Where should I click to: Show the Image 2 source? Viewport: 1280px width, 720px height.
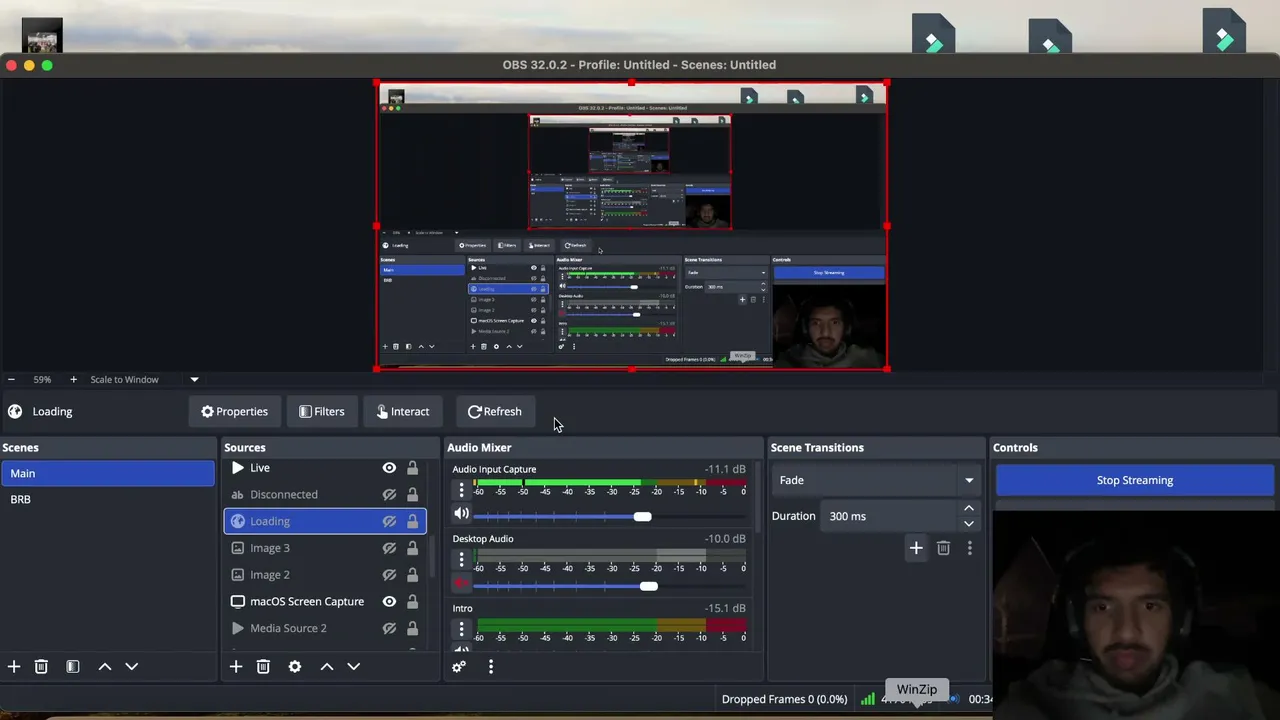point(389,575)
